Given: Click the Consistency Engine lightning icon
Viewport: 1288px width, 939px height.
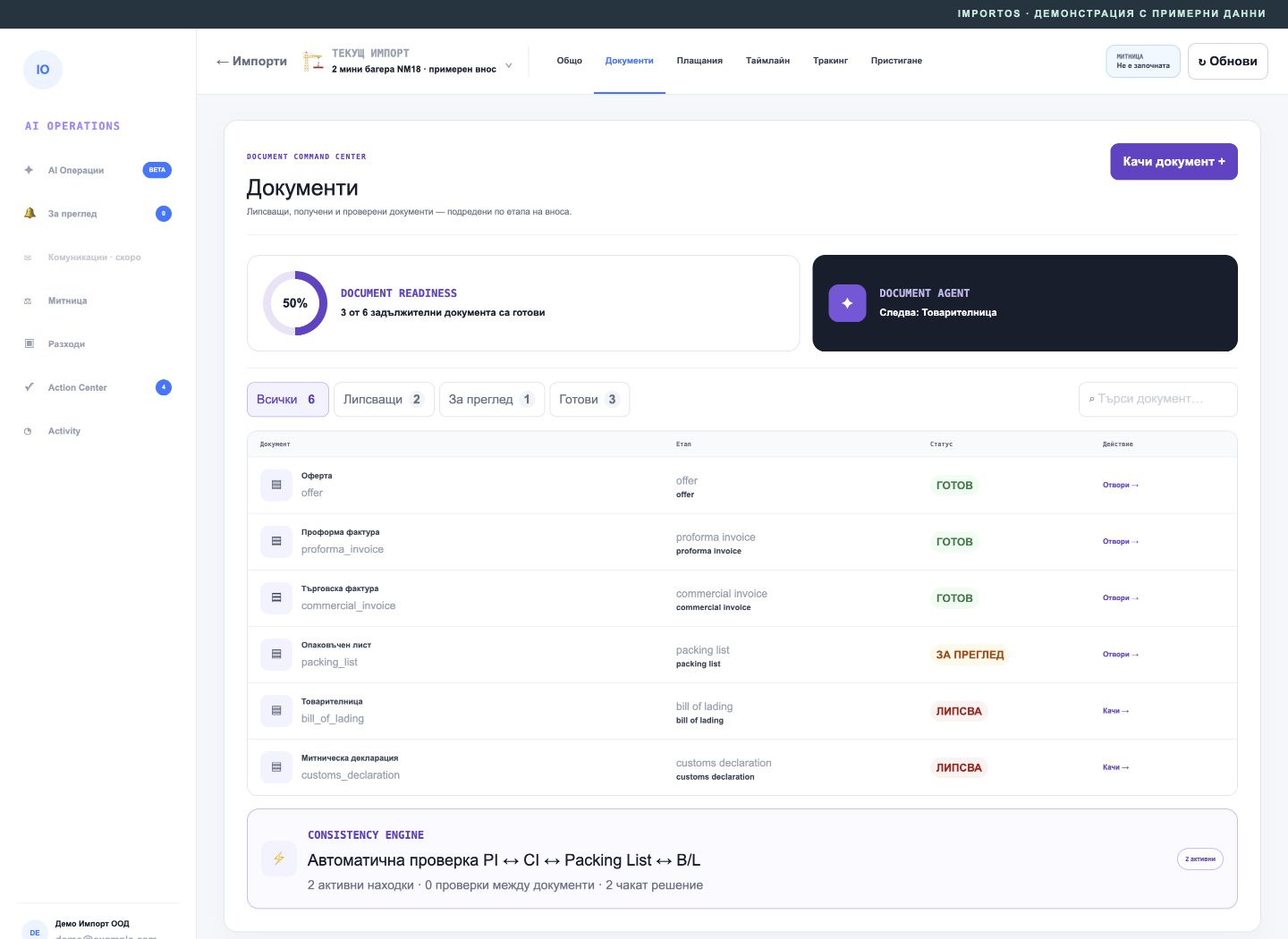Looking at the screenshot, I should [279, 859].
